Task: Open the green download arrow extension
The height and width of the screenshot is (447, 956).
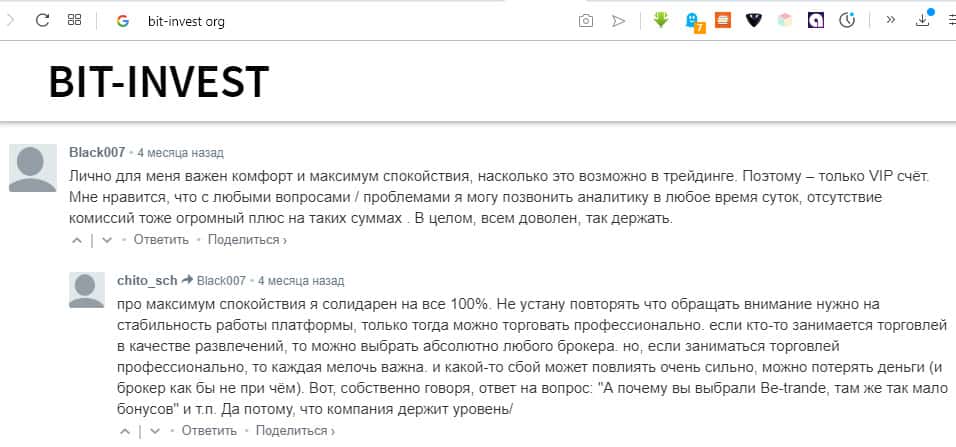Action: coord(661,20)
